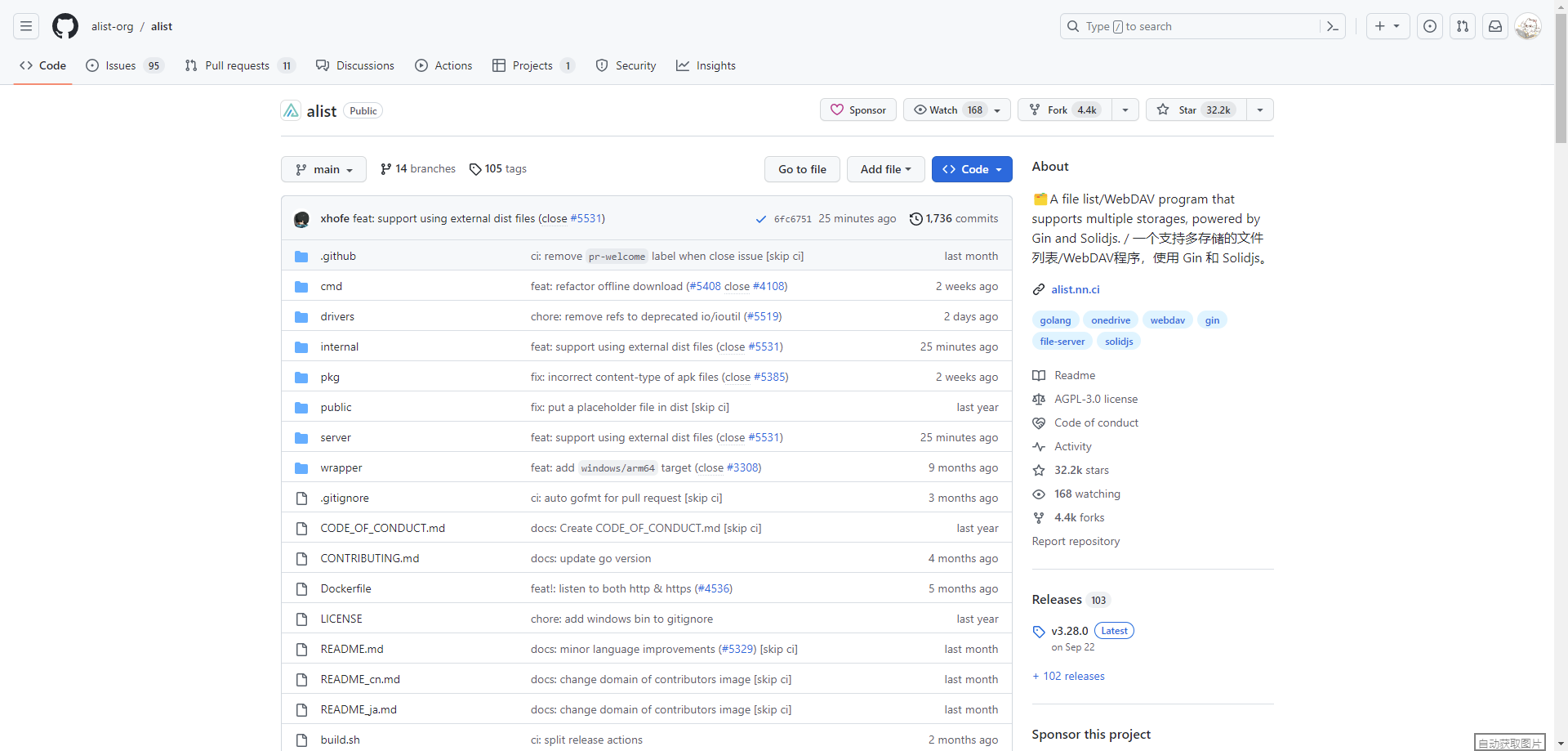Open the 1,736 commits link
Screen dimensions: 1568x751
[x=954, y=219]
